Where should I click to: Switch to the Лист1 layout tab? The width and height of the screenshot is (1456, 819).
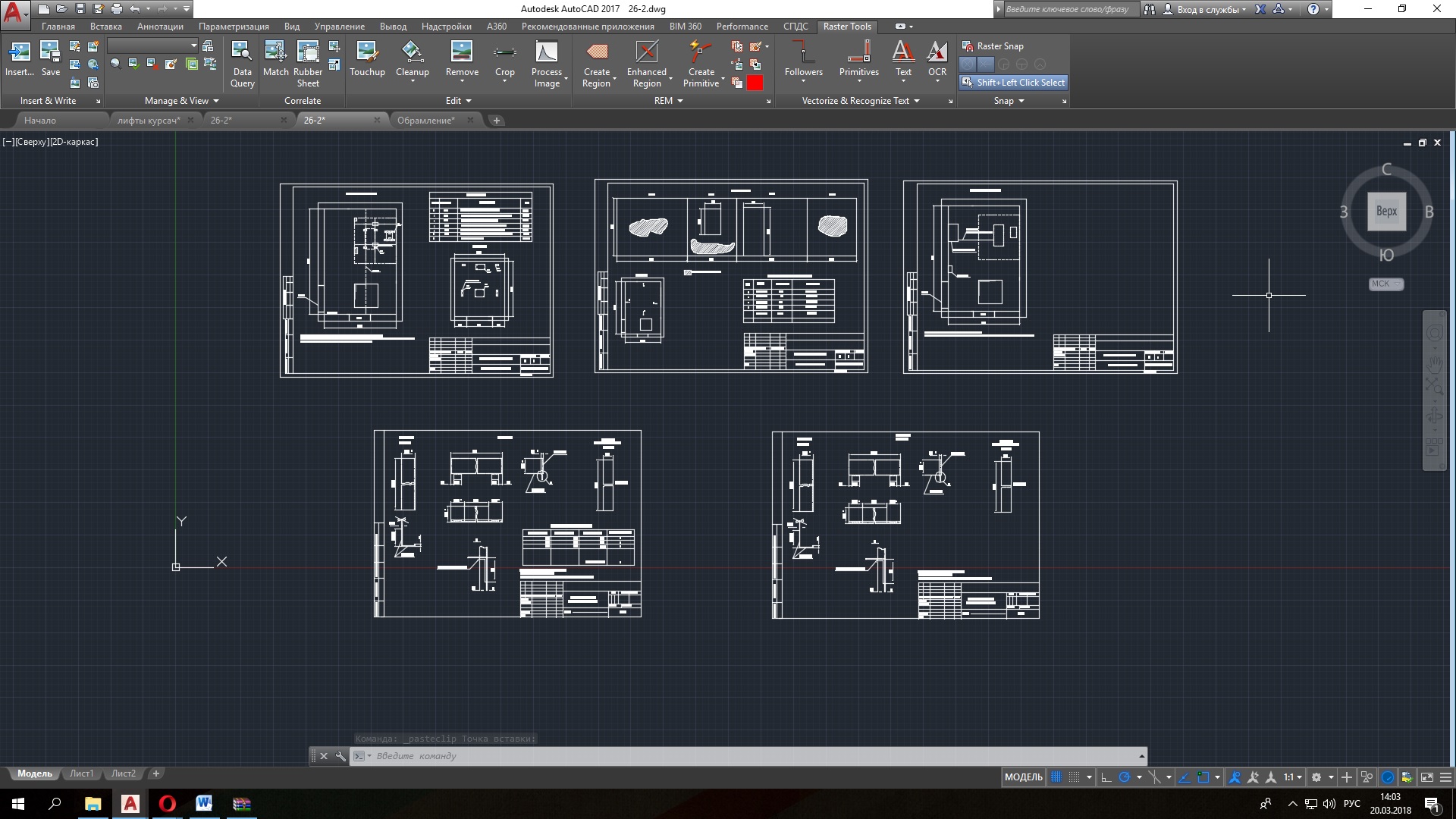(x=81, y=774)
